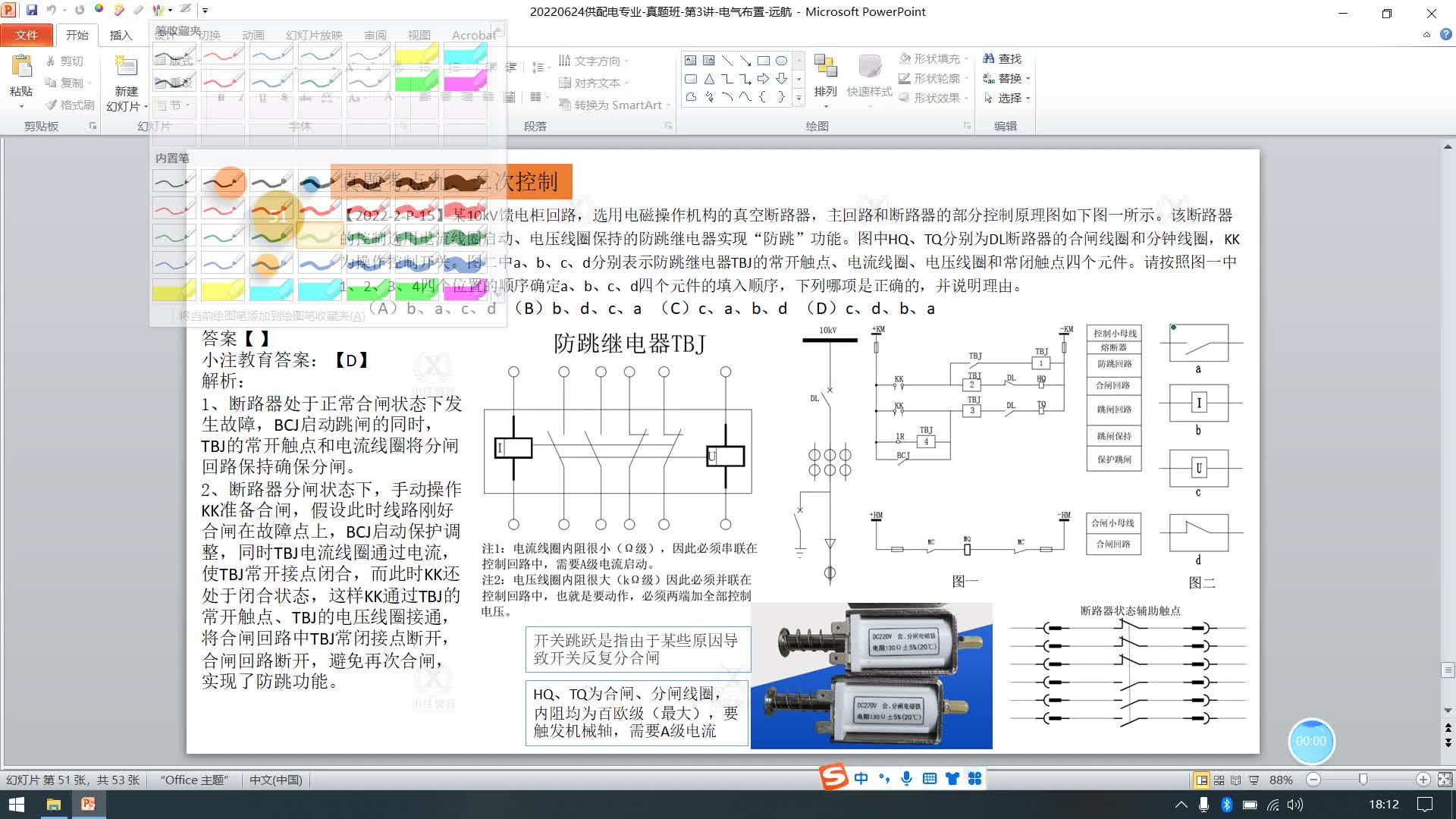Click the Arrange (排列) icon
Image resolution: width=1456 pixels, height=819 pixels.
click(x=825, y=67)
